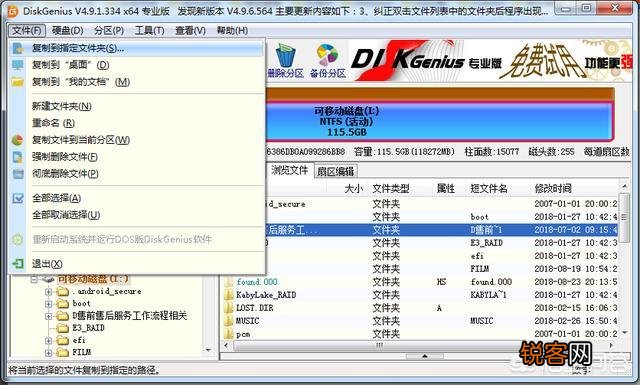
Task: Click the efi folder icon in tree
Action: tap(62, 340)
